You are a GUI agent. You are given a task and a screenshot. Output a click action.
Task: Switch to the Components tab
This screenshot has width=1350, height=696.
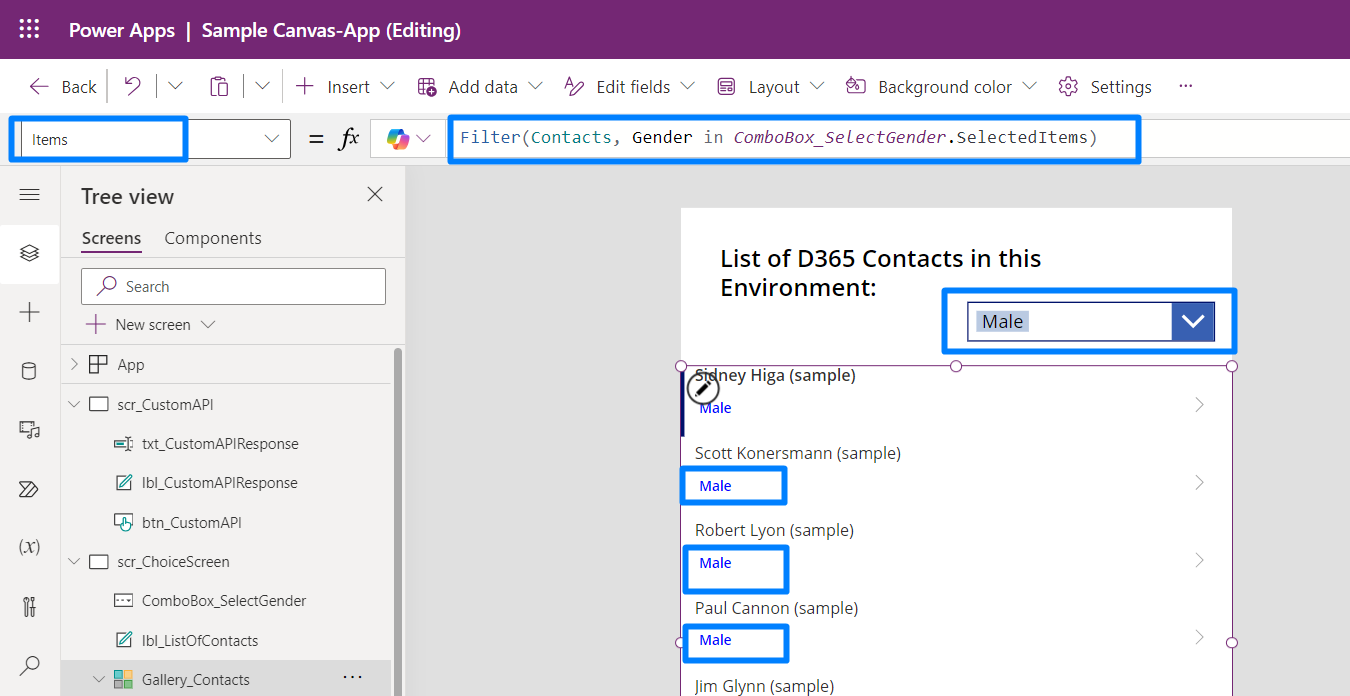coord(212,238)
